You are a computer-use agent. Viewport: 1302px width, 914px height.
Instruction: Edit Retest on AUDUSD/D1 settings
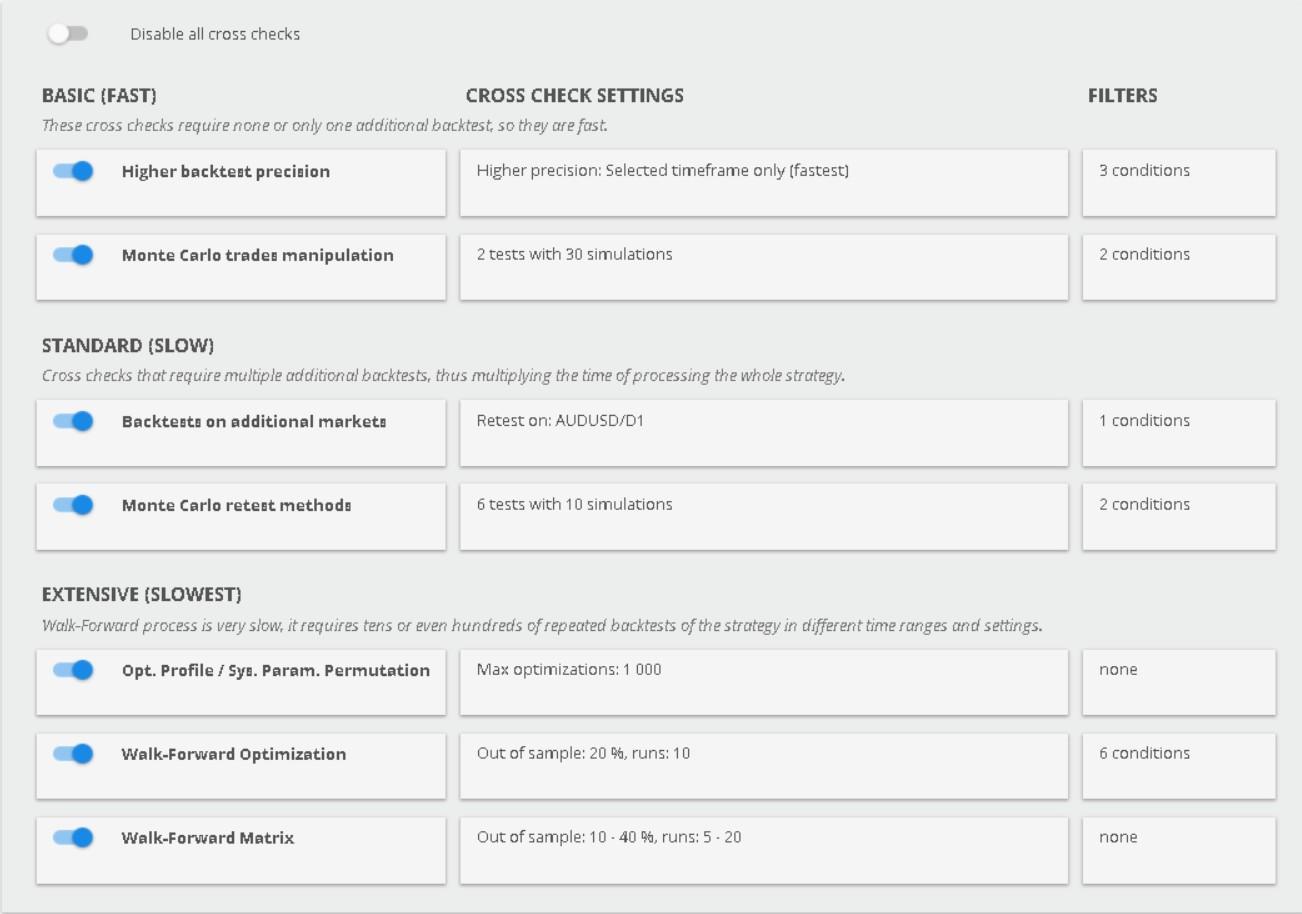pos(763,432)
